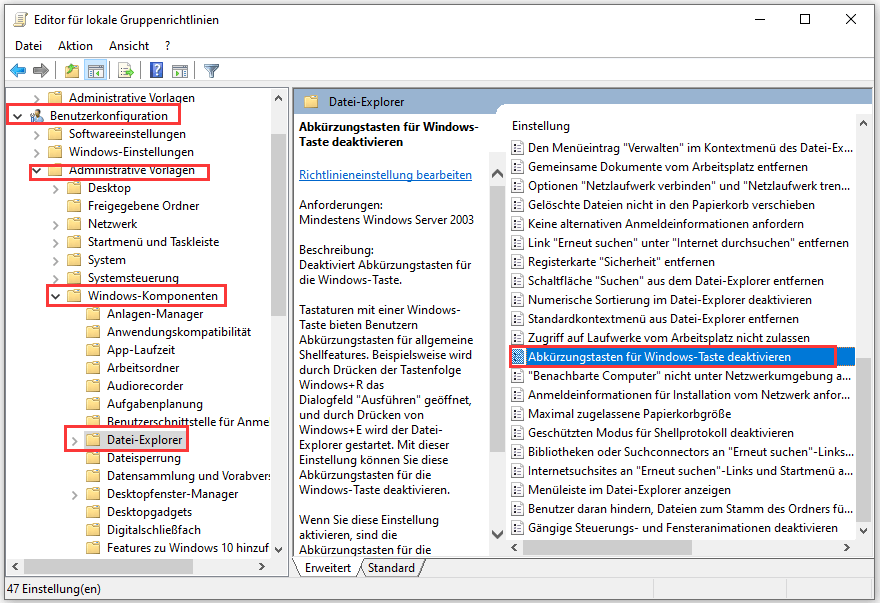Select the Freigegebene Ordner tree item

click(143, 206)
